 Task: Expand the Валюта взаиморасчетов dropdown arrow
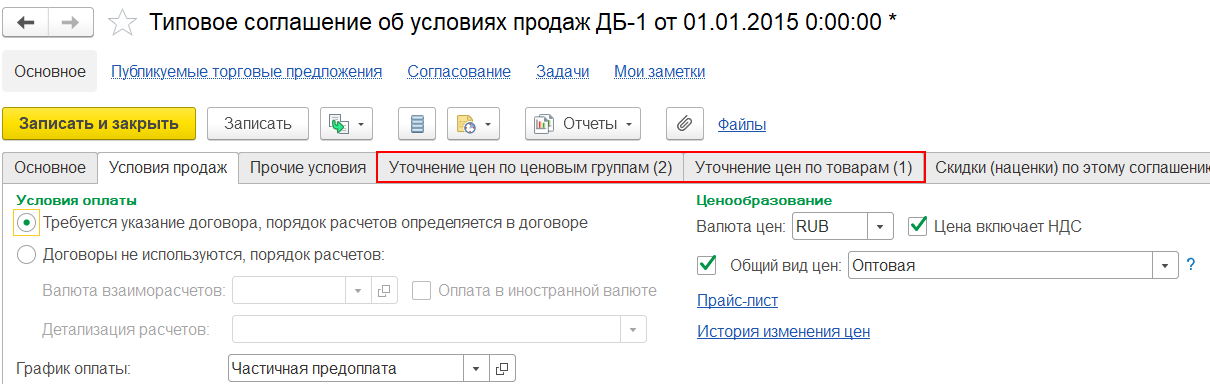pyautogui.click(x=358, y=290)
